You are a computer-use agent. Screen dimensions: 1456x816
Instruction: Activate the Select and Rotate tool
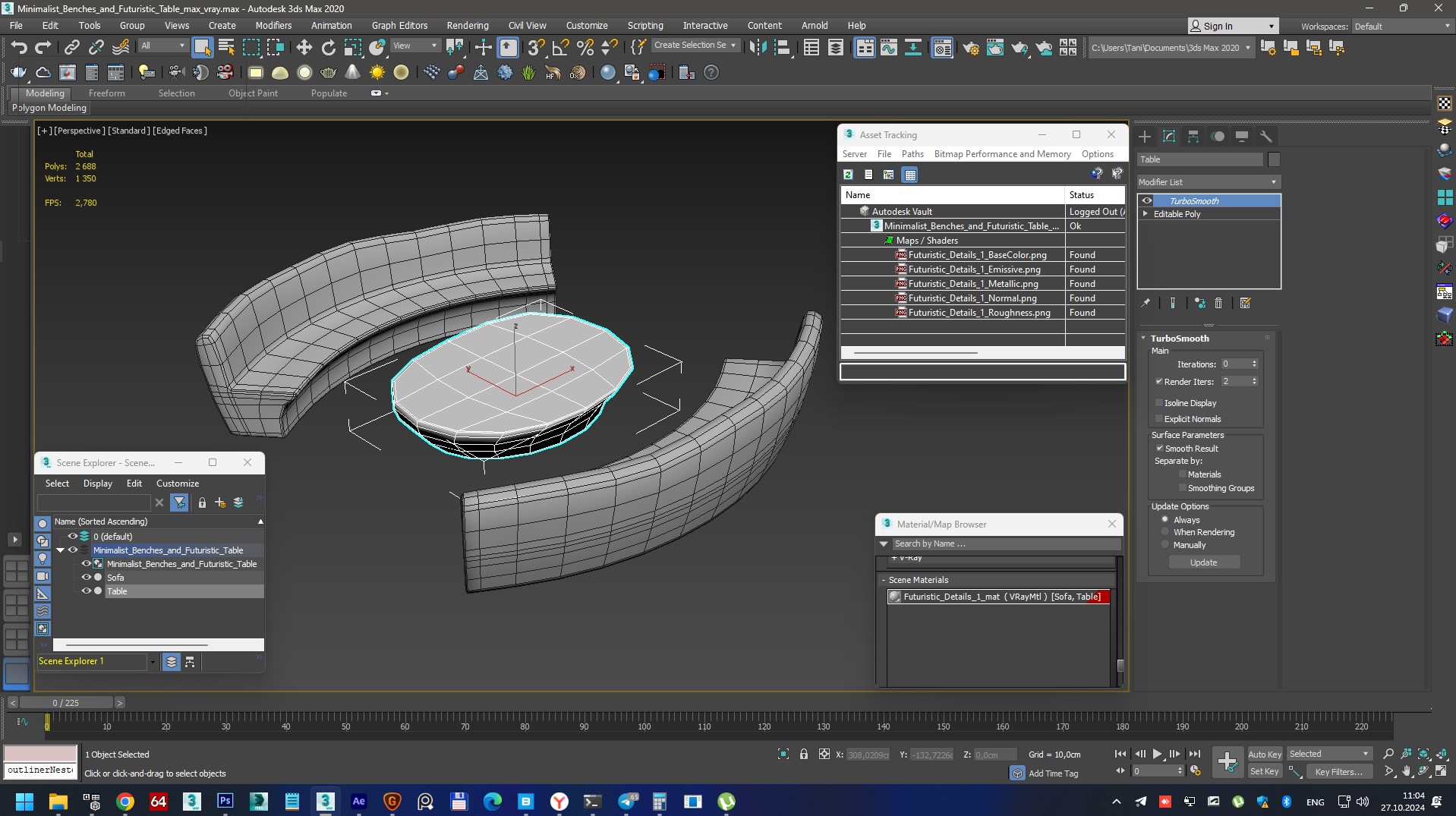pos(328,48)
